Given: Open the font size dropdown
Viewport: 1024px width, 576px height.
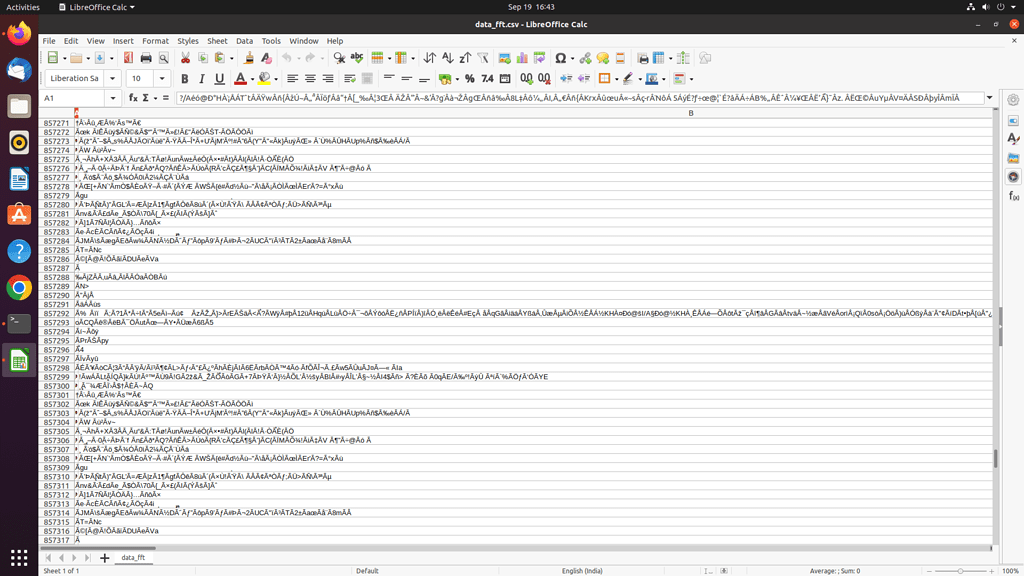Looking at the screenshot, I should point(160,77).
